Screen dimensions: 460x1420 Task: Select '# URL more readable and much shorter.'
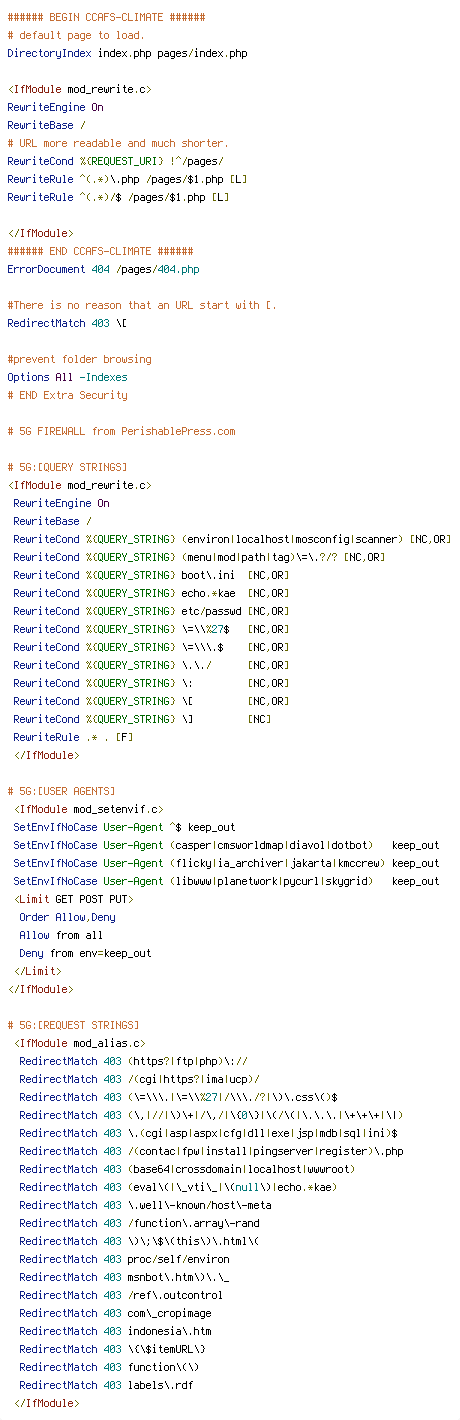[118, 143]
